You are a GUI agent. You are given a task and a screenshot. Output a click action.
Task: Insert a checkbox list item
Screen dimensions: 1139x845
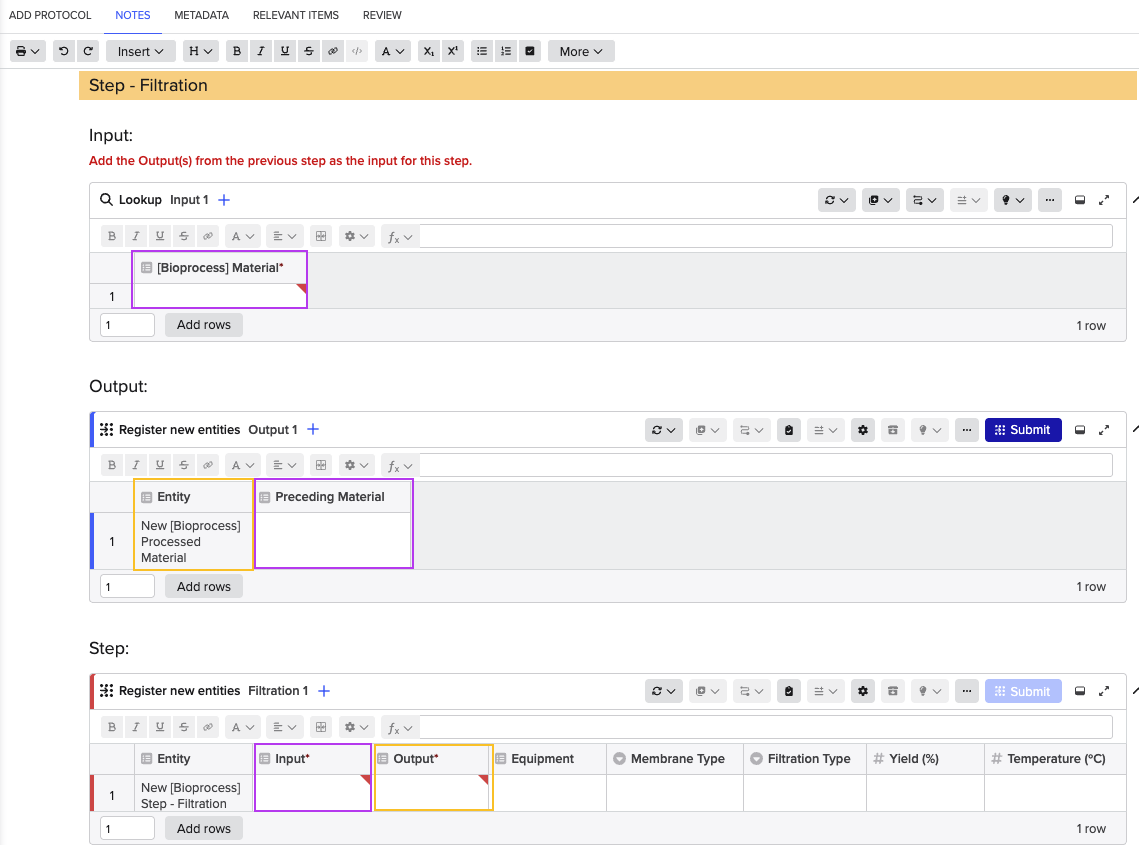530,51
